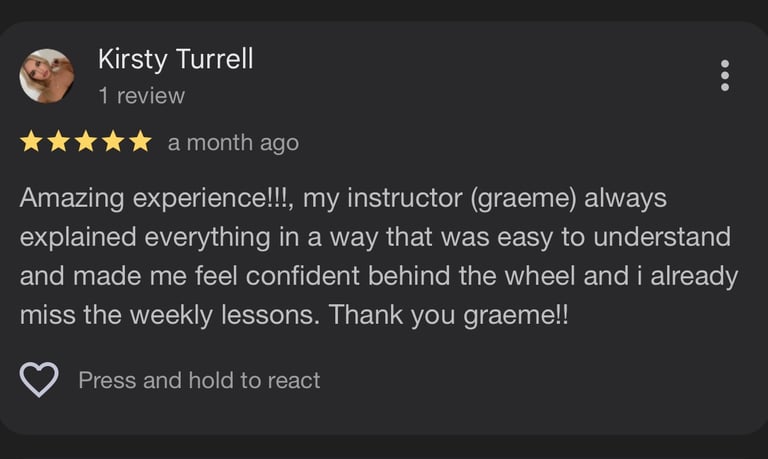
Task: Click the word "instructor" in review
Action: (405, 198)
